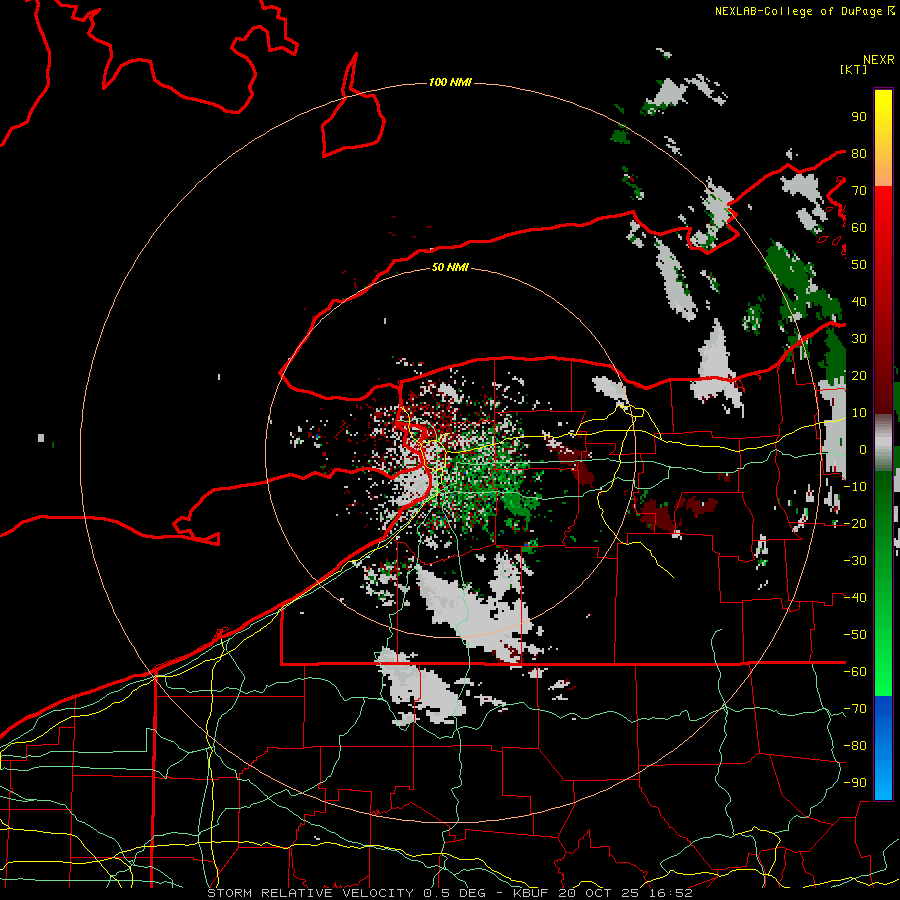Select the 30 value on velocity scale
The image size is (900, 900).
coord(859,339)
